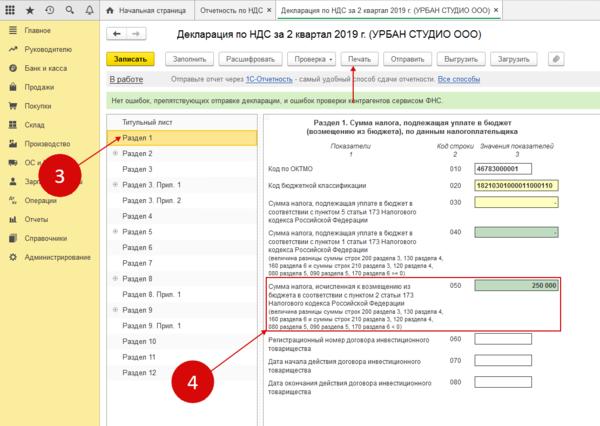
Task: Click the forward arrow navigation button
Action: [x=136, y=34]
